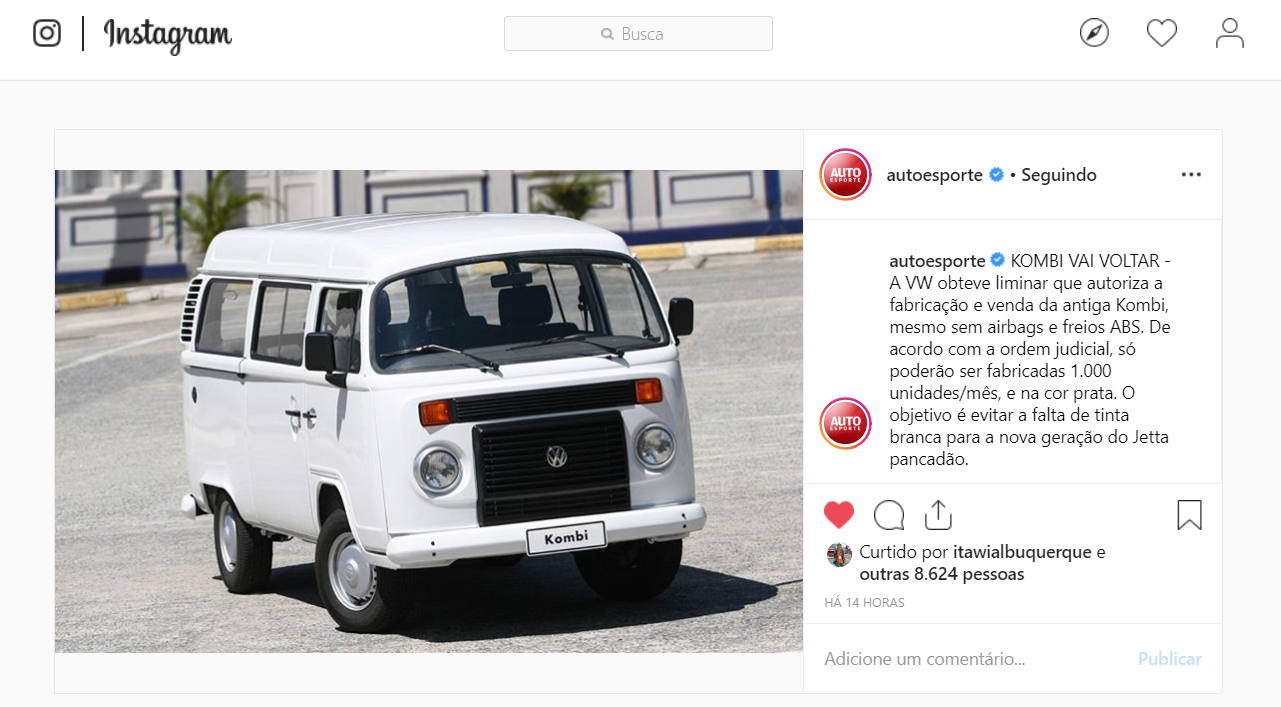Viewport: 1281px width, 707px height.
Task: Open the activity heart icon in header
Action: [1162, 33]
